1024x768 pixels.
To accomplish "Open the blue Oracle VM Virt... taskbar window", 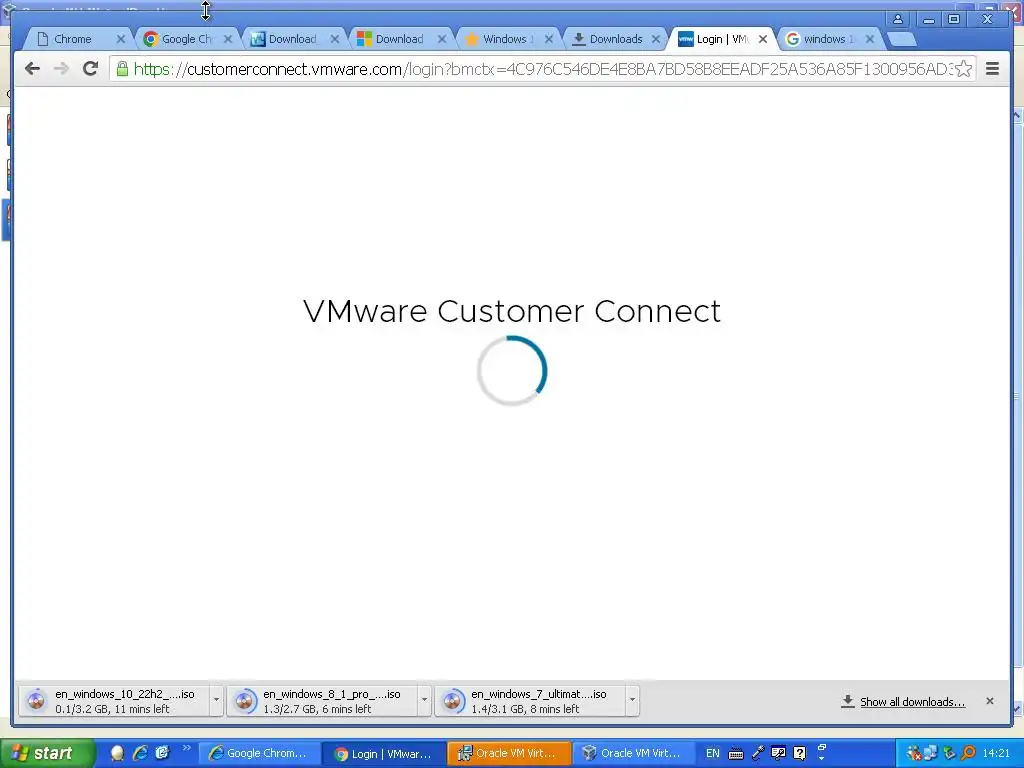I will click(633, 754).
